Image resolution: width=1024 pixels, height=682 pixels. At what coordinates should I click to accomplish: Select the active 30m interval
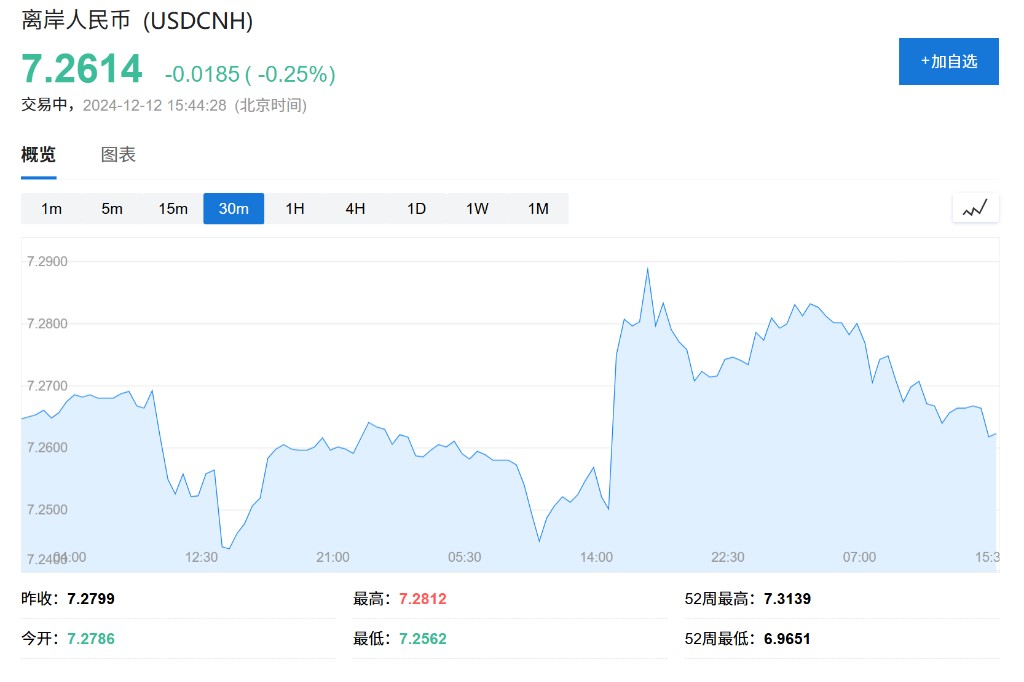coord(234,208)
